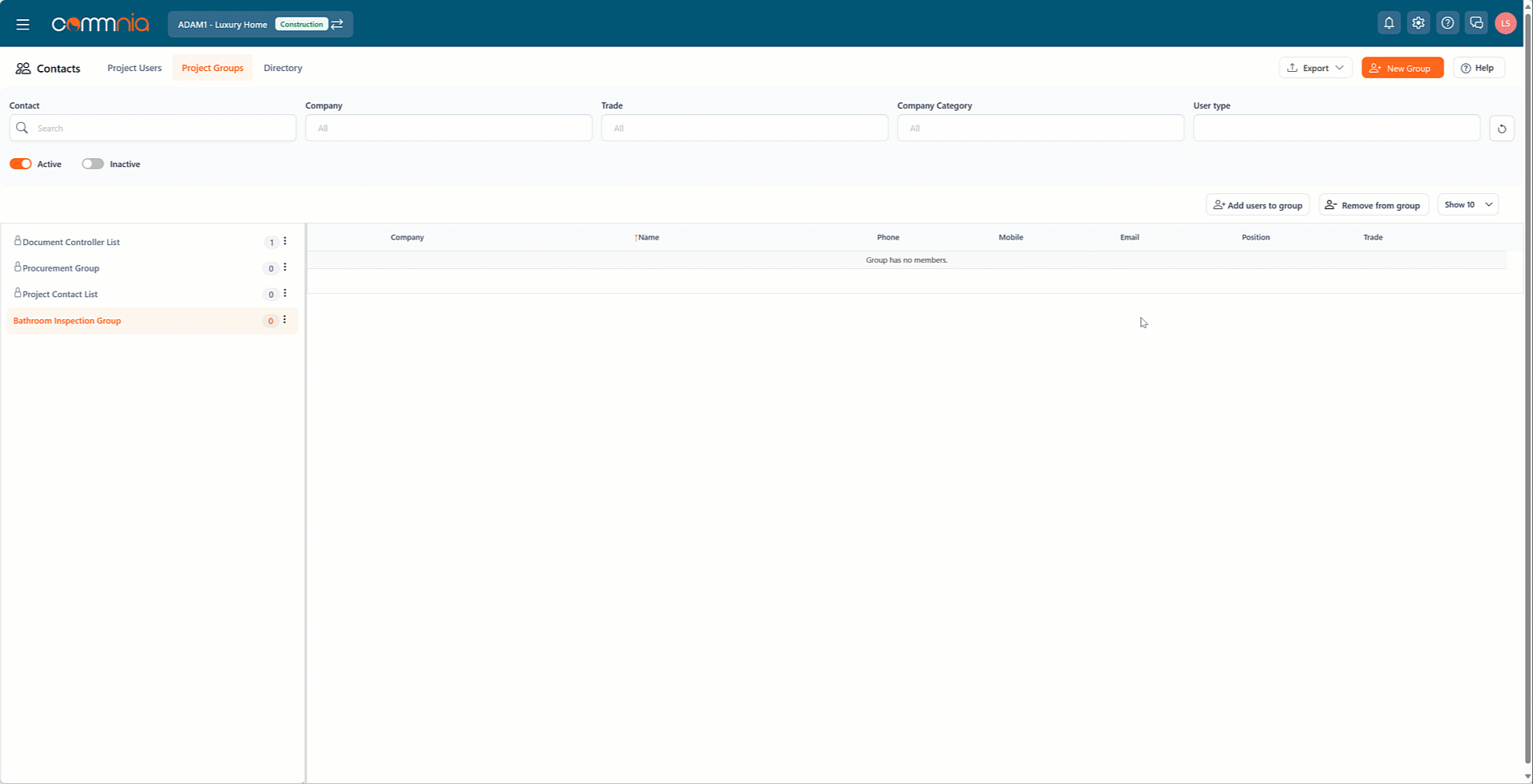
Task: Open the chat messages icon
Action: pos(1476,23)
